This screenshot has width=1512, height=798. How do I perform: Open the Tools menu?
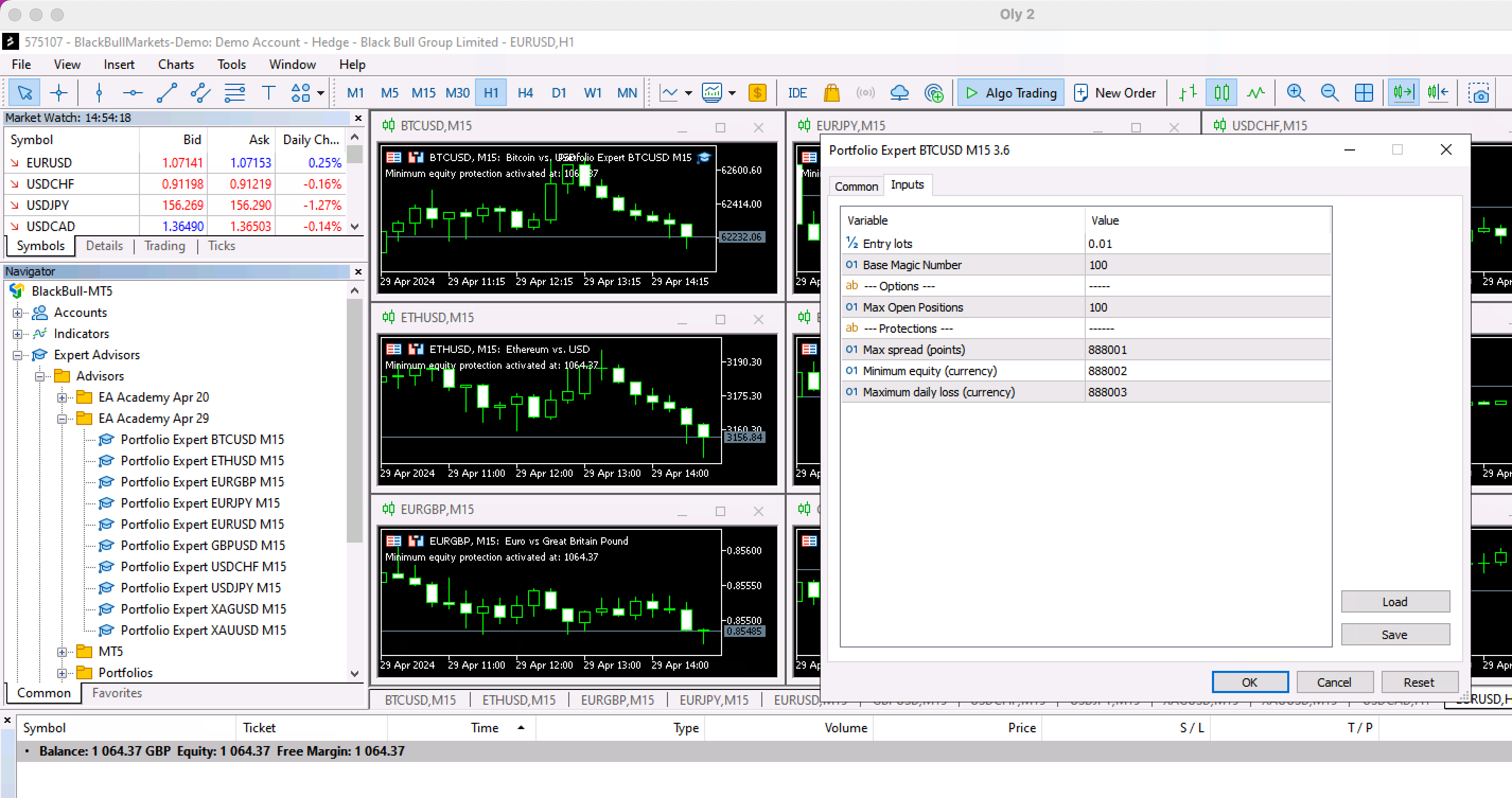point(231,65)
